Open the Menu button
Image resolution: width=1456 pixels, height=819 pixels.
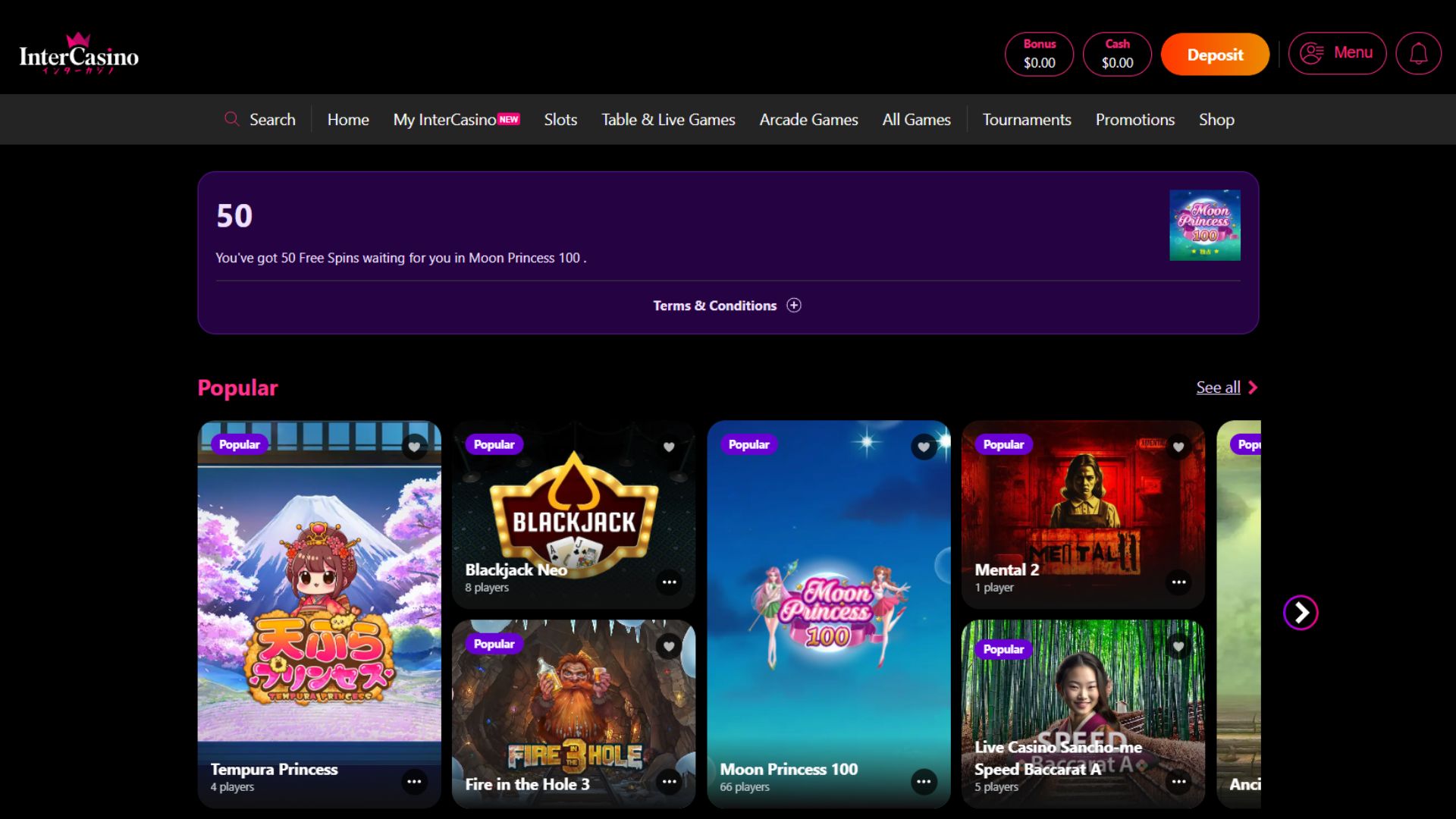pyautogui.click(x=1337, y=53)
